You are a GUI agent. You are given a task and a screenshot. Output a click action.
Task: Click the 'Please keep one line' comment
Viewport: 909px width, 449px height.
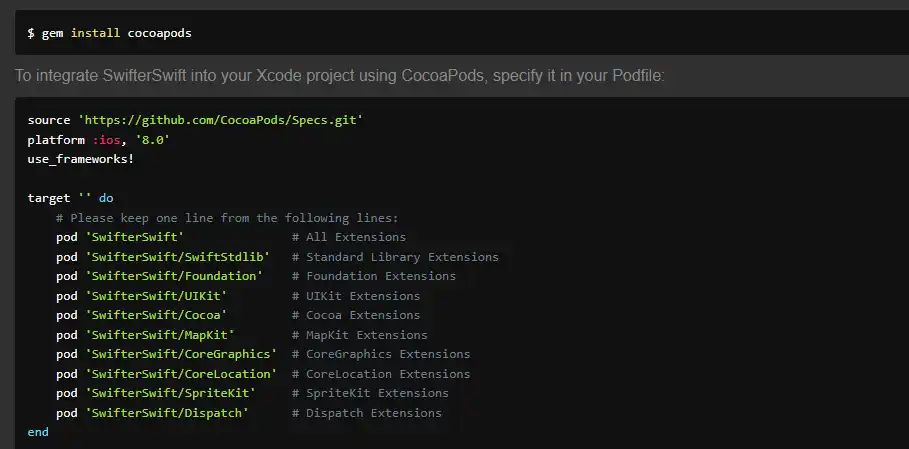click(227, 218)
